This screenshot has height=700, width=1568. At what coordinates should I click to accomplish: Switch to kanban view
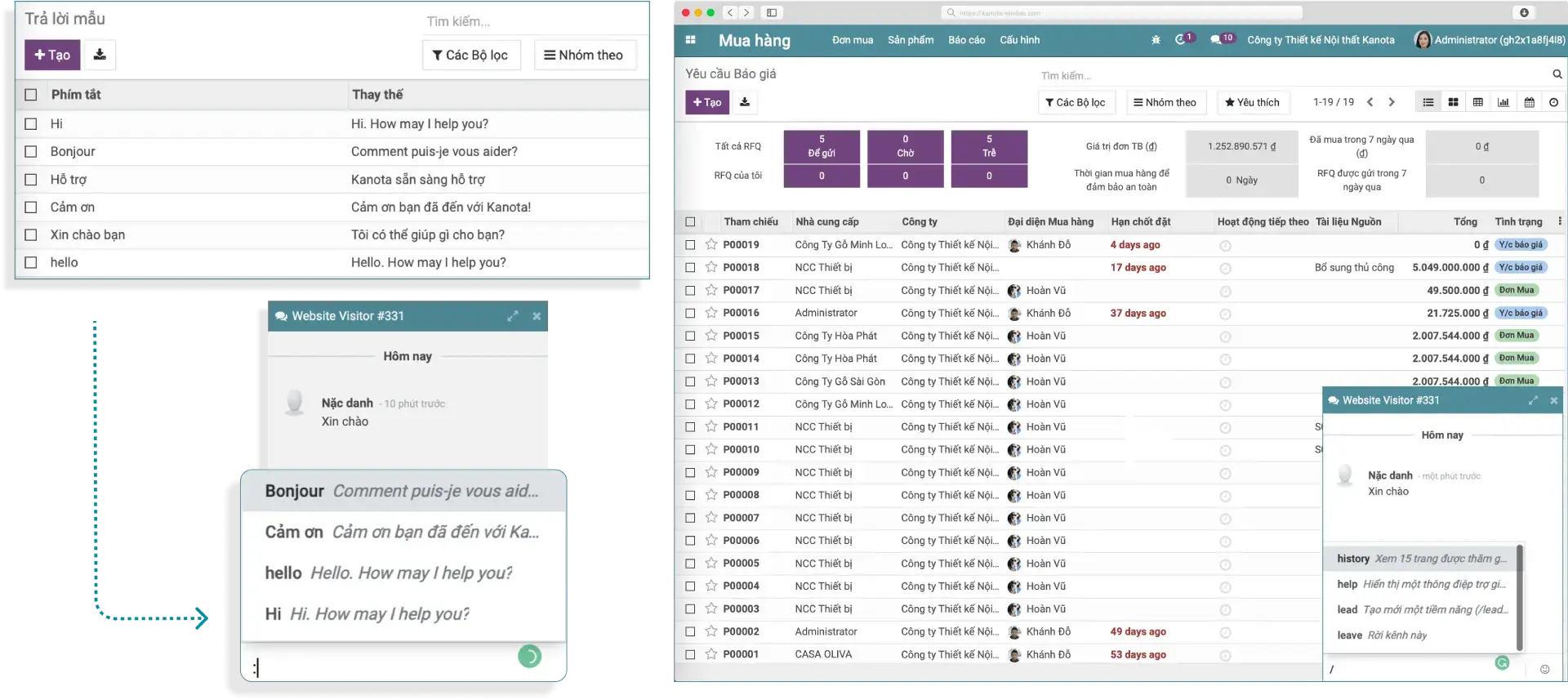[1453, 102]
